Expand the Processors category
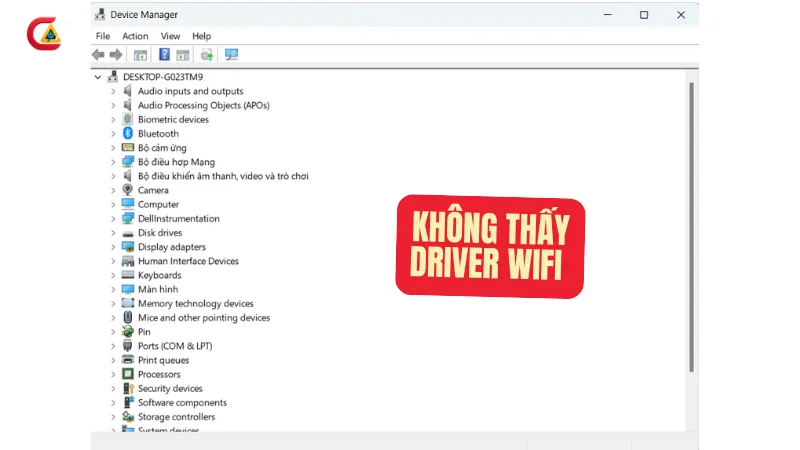The width and height of the screenshot is (800, 450). click(x=113, y=374)
